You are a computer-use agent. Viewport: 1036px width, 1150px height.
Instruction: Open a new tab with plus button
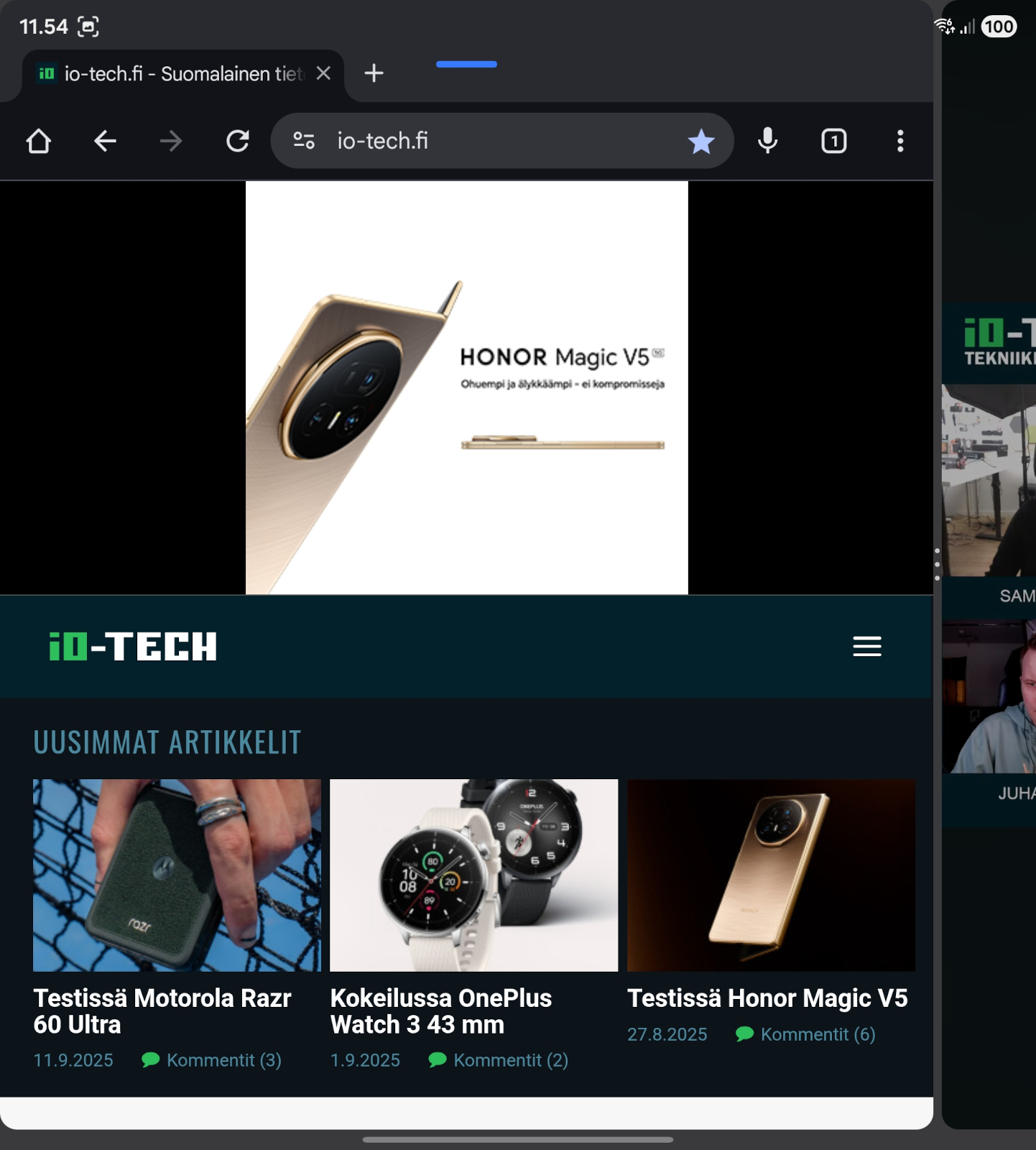[x=374, y=73]
